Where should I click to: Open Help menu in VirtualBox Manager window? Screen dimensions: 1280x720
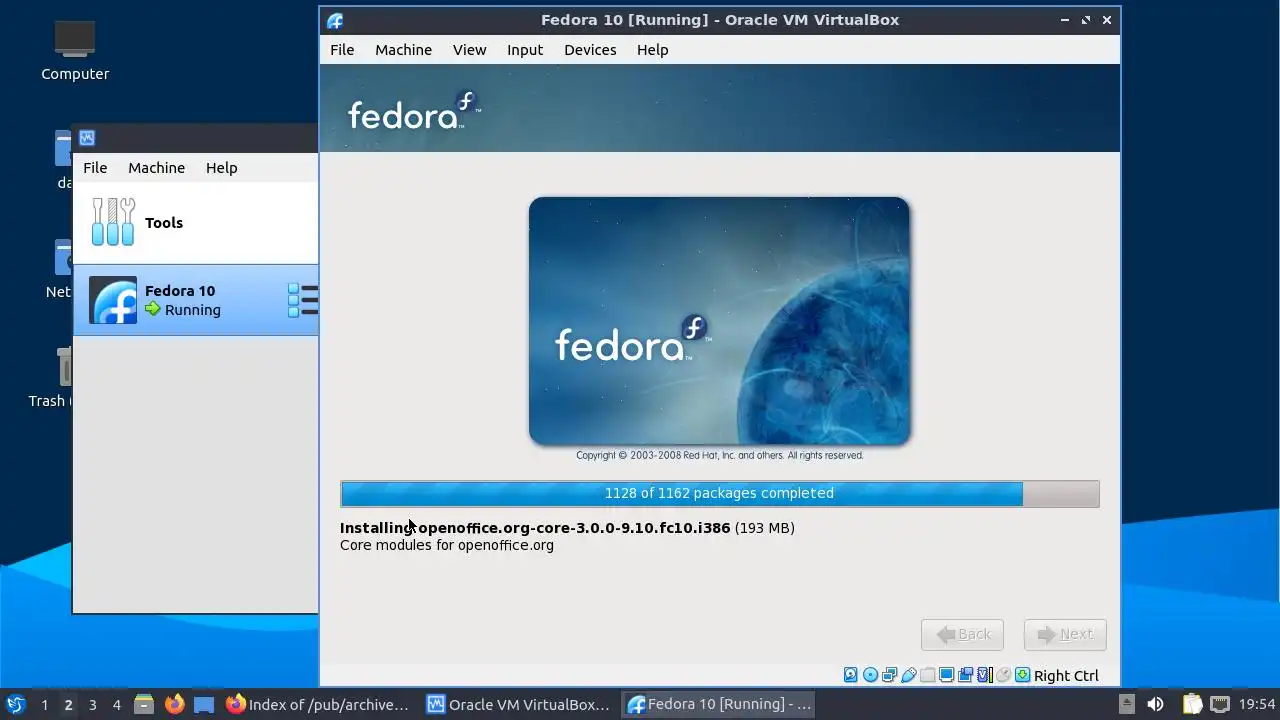[221, 168]
